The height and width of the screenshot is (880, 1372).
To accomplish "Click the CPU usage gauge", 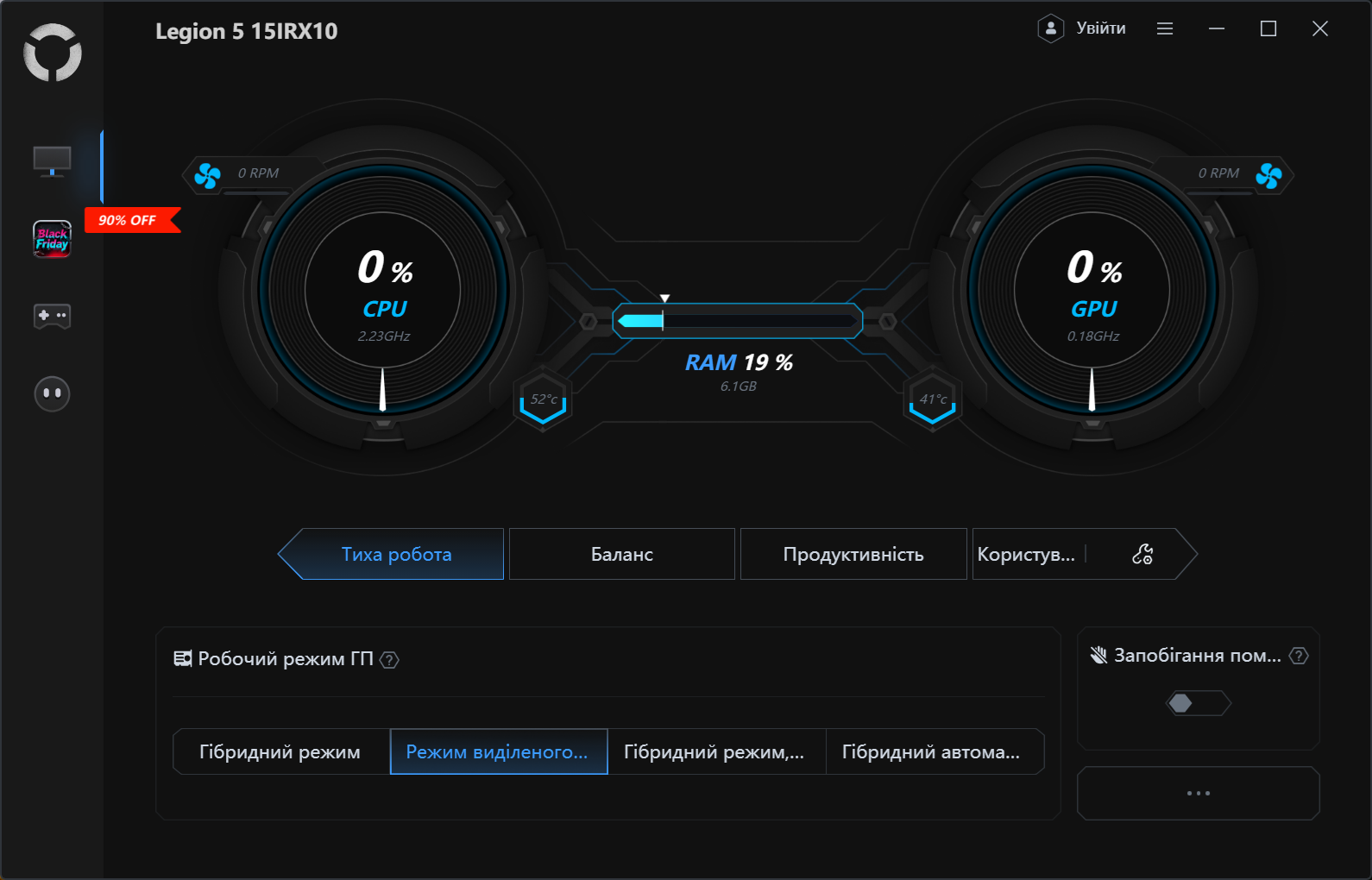I will (384, 289).
